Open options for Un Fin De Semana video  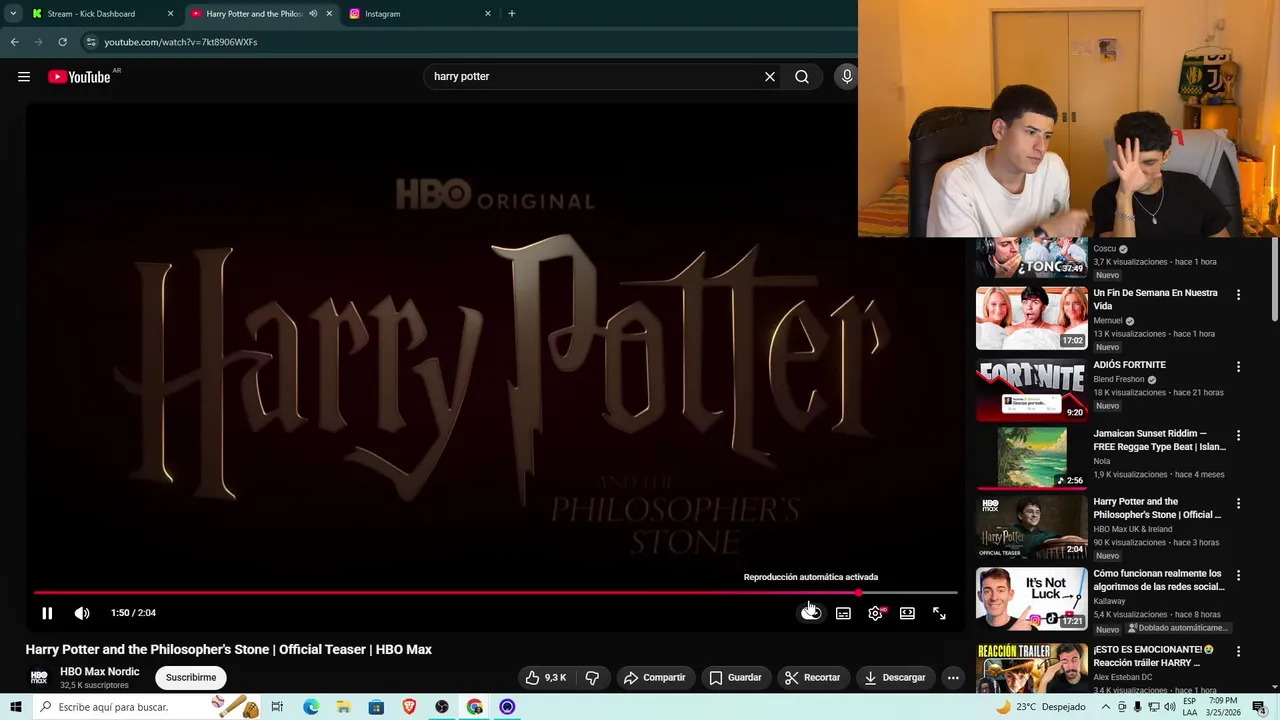(x=1238, y=295)
